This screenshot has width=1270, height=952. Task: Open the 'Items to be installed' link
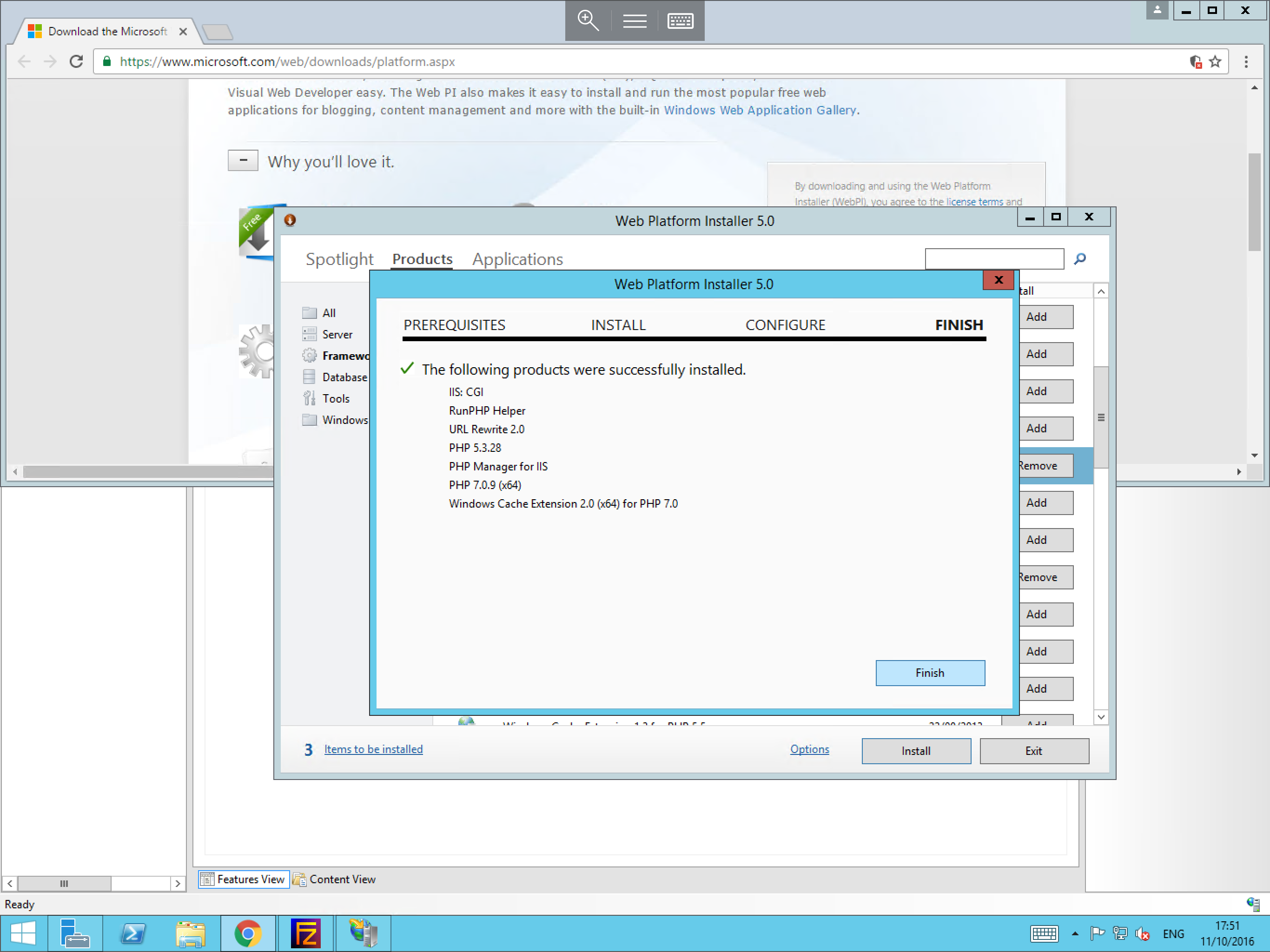pos(373,749)
